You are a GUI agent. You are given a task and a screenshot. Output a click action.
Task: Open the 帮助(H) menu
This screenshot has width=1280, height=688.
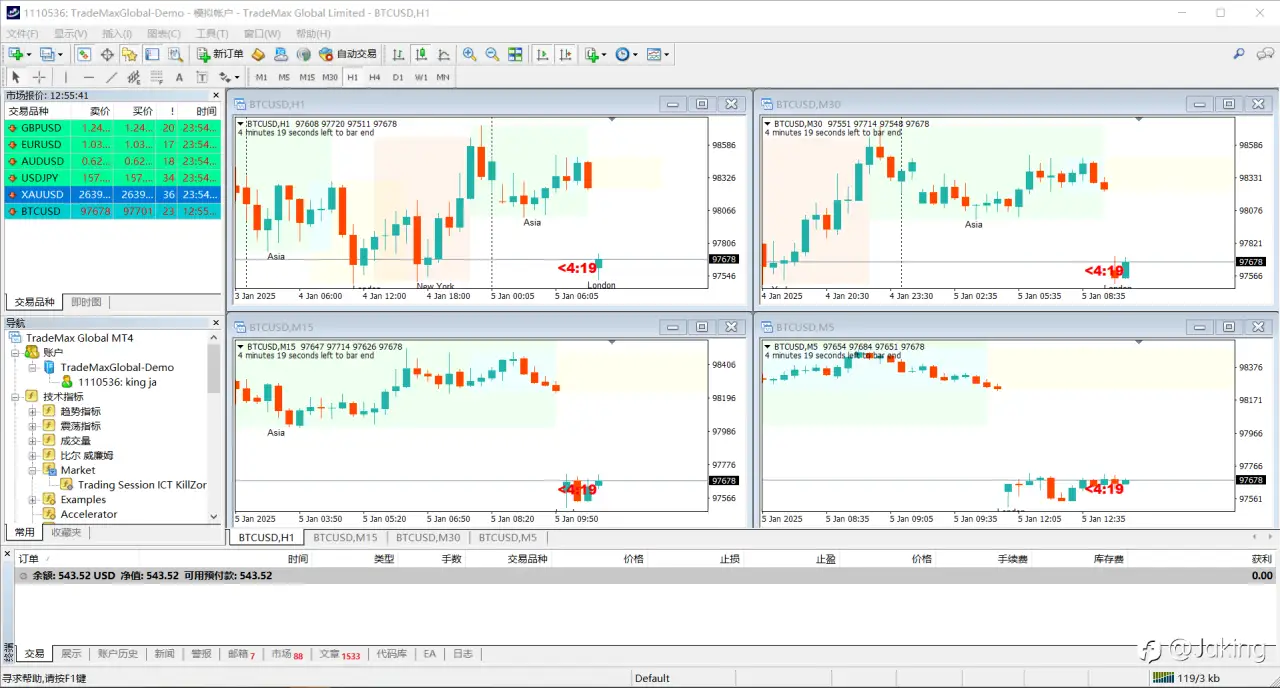313,34
